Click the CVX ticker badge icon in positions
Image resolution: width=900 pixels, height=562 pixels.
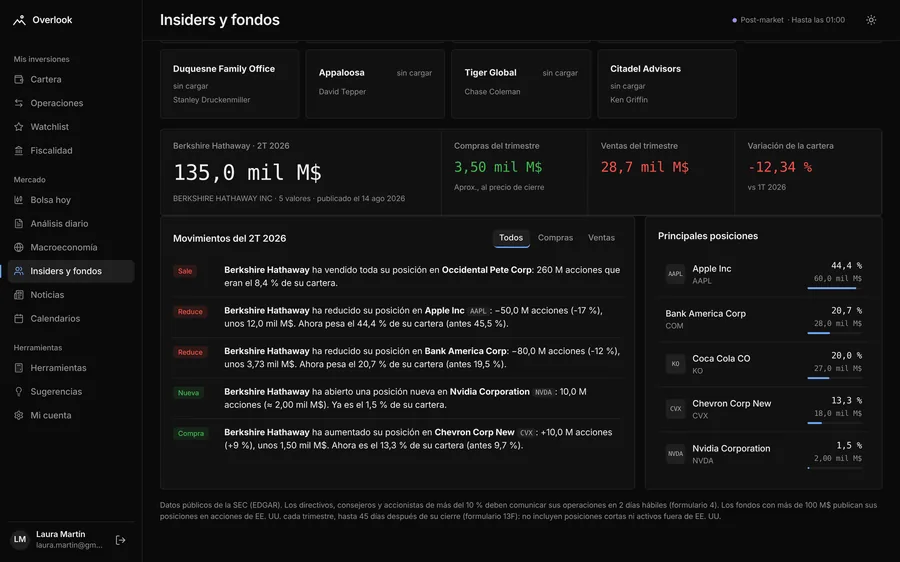click(675, 409)
